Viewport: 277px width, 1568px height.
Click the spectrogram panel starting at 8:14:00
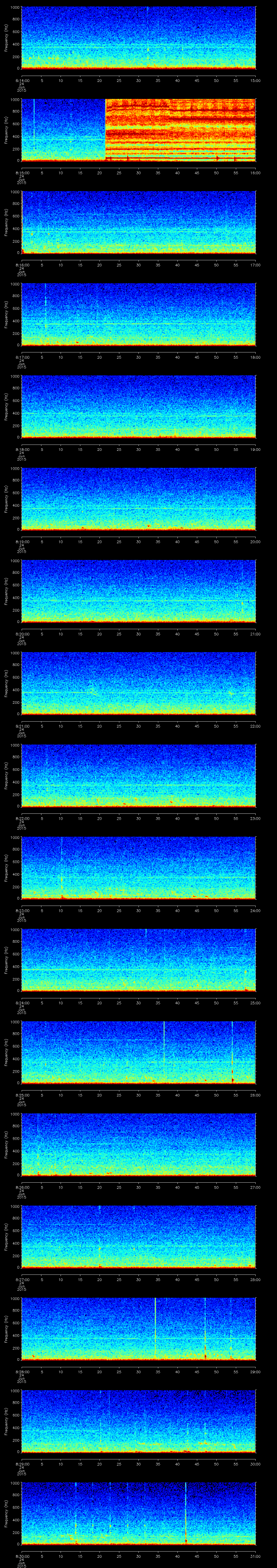[x=138, y=38]
